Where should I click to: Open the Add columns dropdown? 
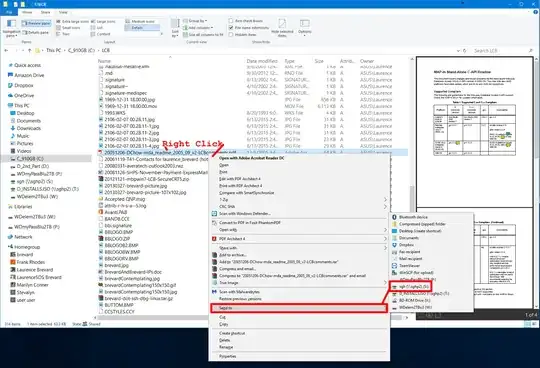pos(198,28)
